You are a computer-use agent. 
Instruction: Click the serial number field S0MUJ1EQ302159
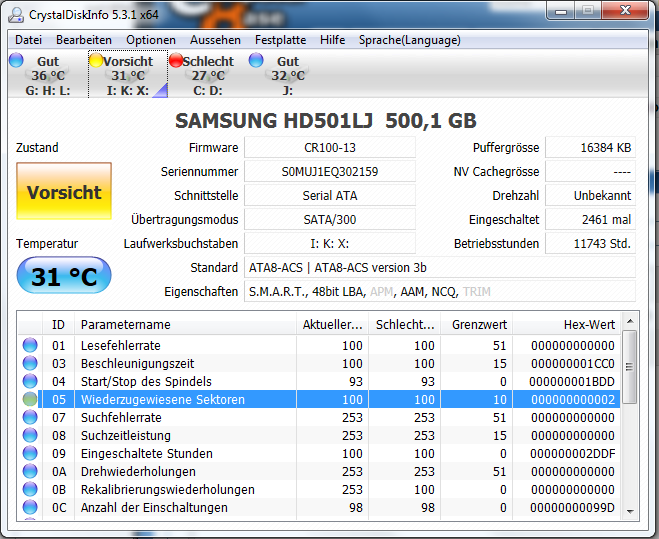(x=330, y=172)
